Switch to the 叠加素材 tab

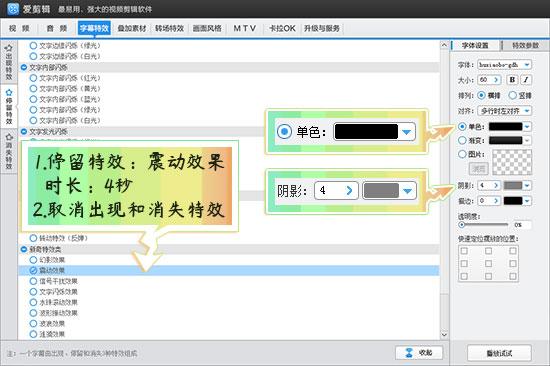point(132,28)
